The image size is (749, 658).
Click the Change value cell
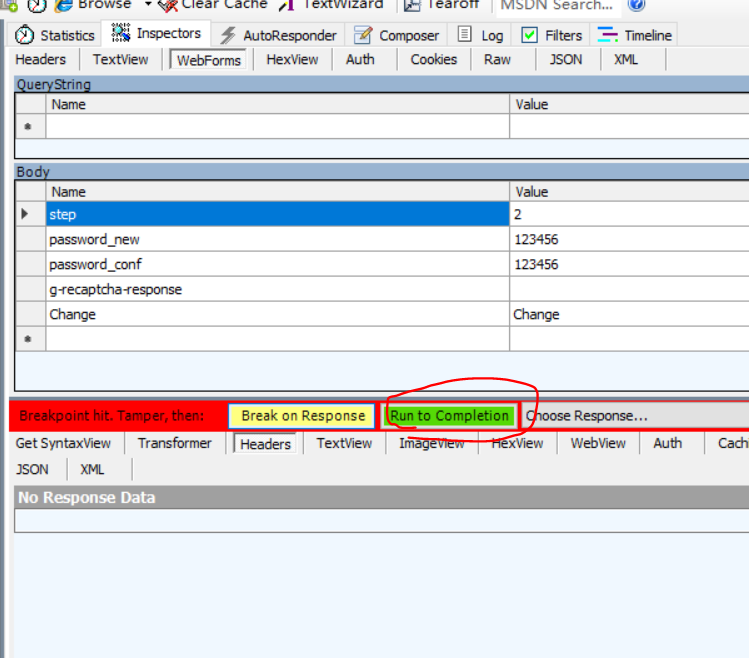pyautogui.click(x=630, y=314)
